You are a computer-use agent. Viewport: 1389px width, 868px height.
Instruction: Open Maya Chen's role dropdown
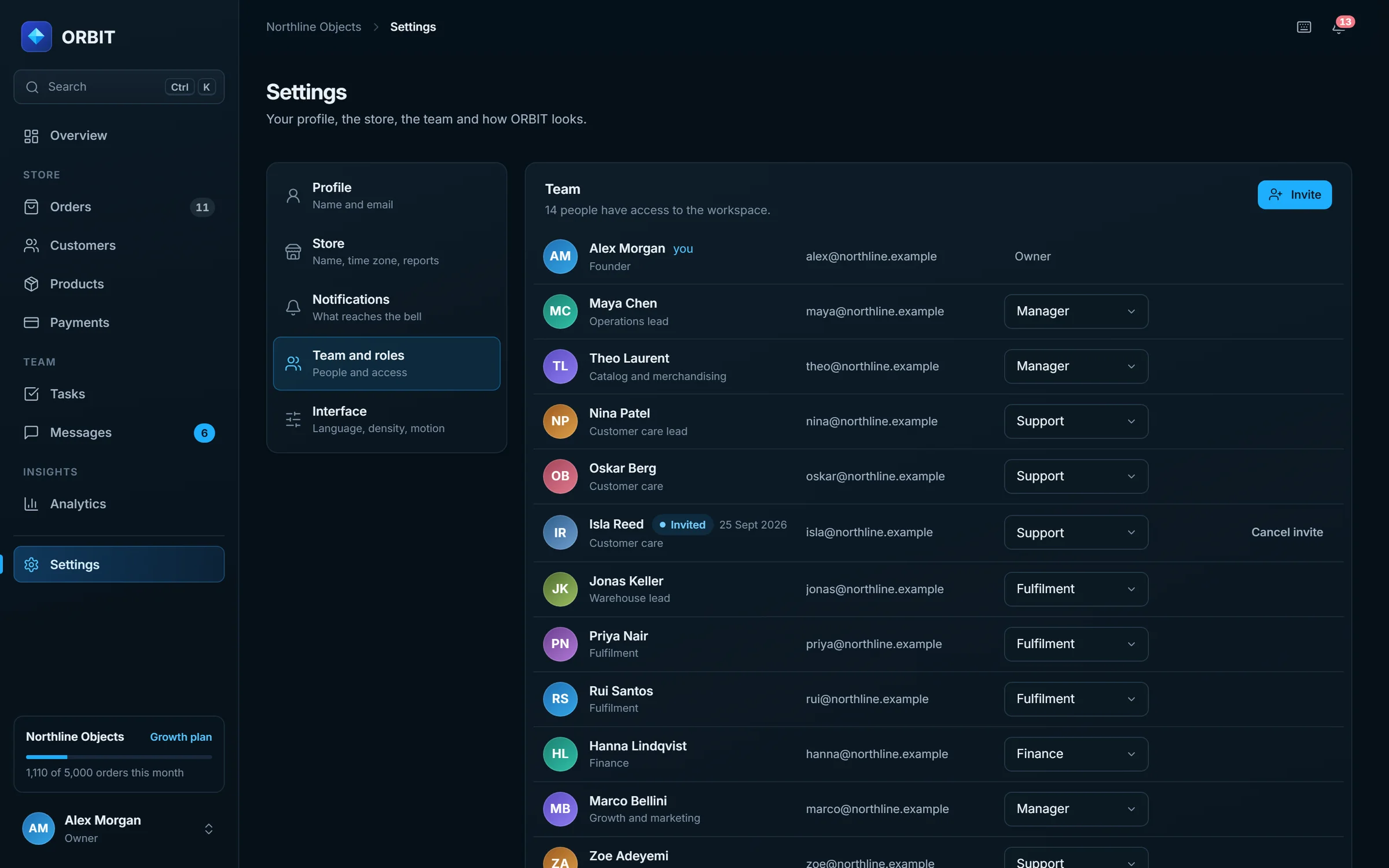pos(1076,311)
